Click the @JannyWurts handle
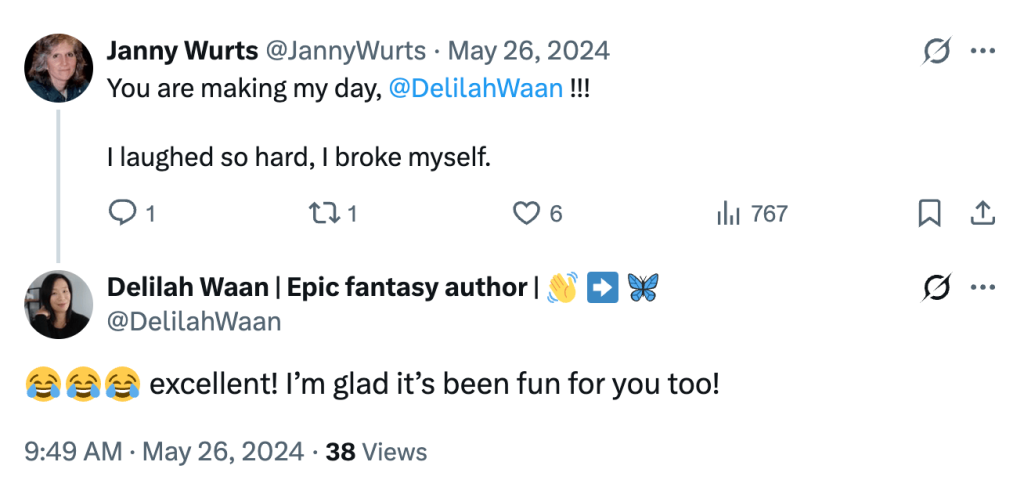 click(x=345, y=51)
